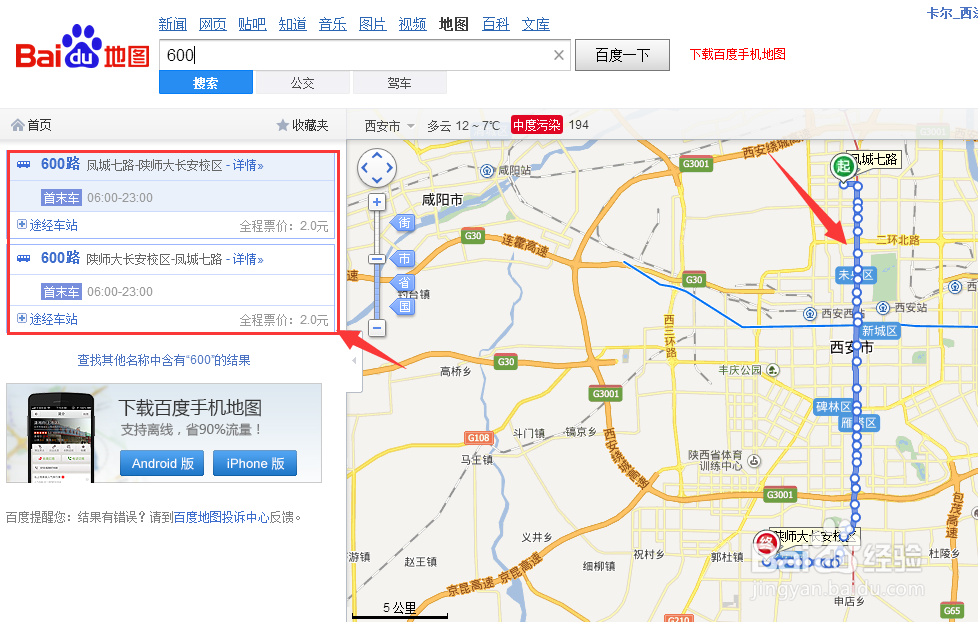Set zoom to 街 street level
Viewport: 978px width, 622px height.
[x=403, y=223]
